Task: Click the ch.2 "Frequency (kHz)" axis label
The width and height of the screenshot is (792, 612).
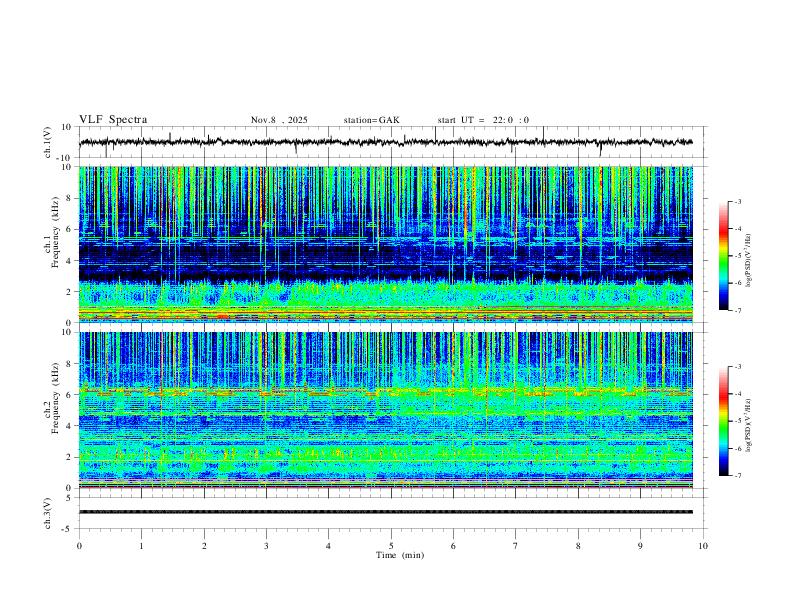Action: coord(55,398)
